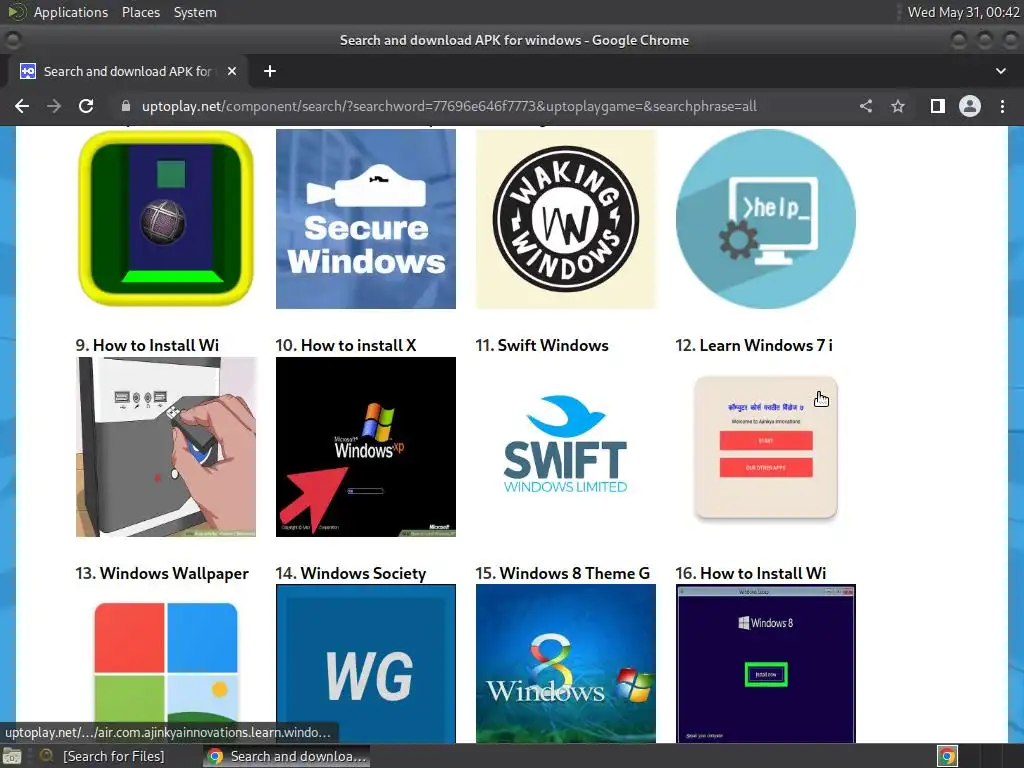Open the help monitor app icon
The height and width of the screenshot is (768, 1024).
(x=765, y=218)
